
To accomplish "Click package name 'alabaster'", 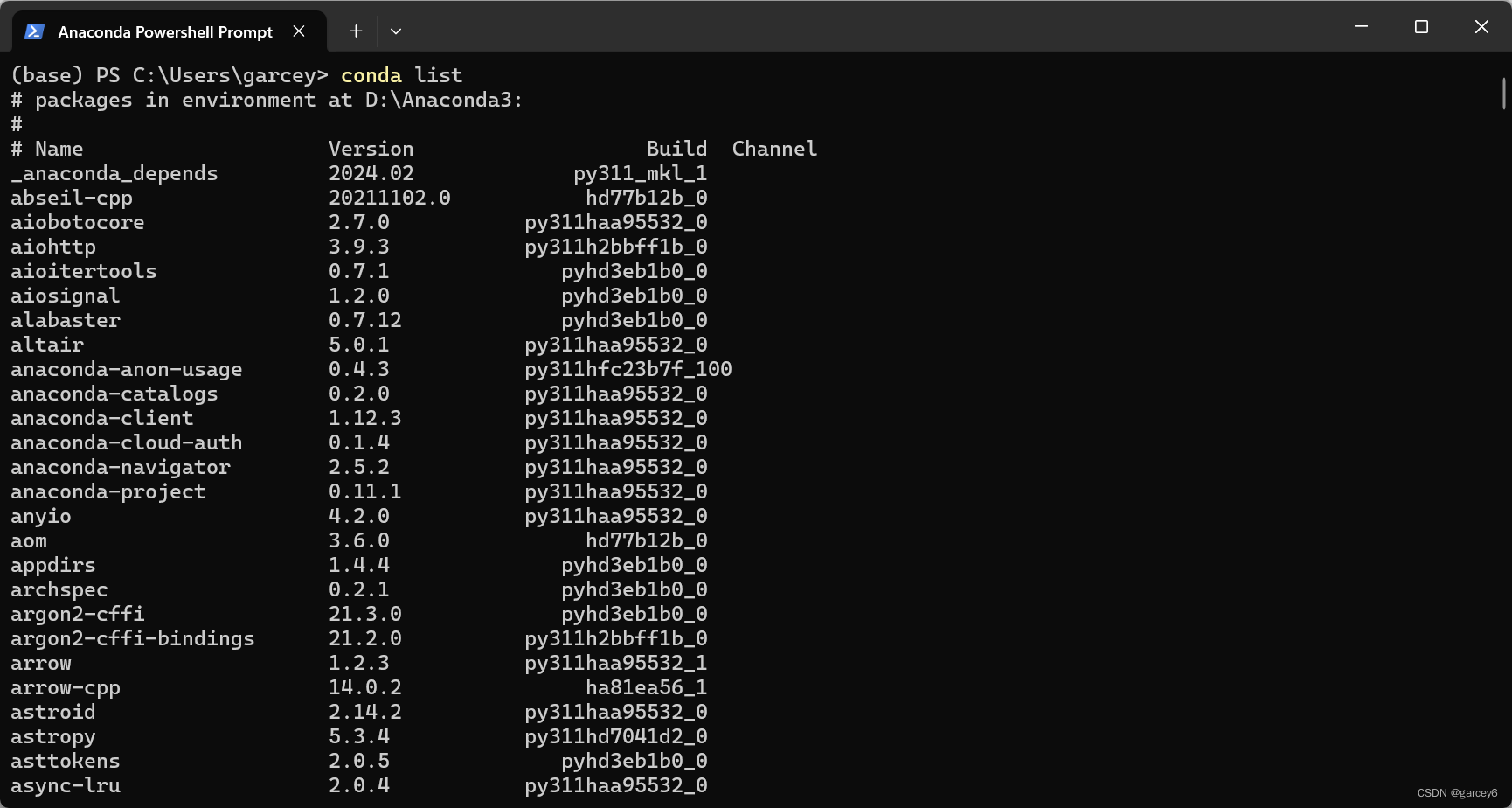I will [65, 320].
